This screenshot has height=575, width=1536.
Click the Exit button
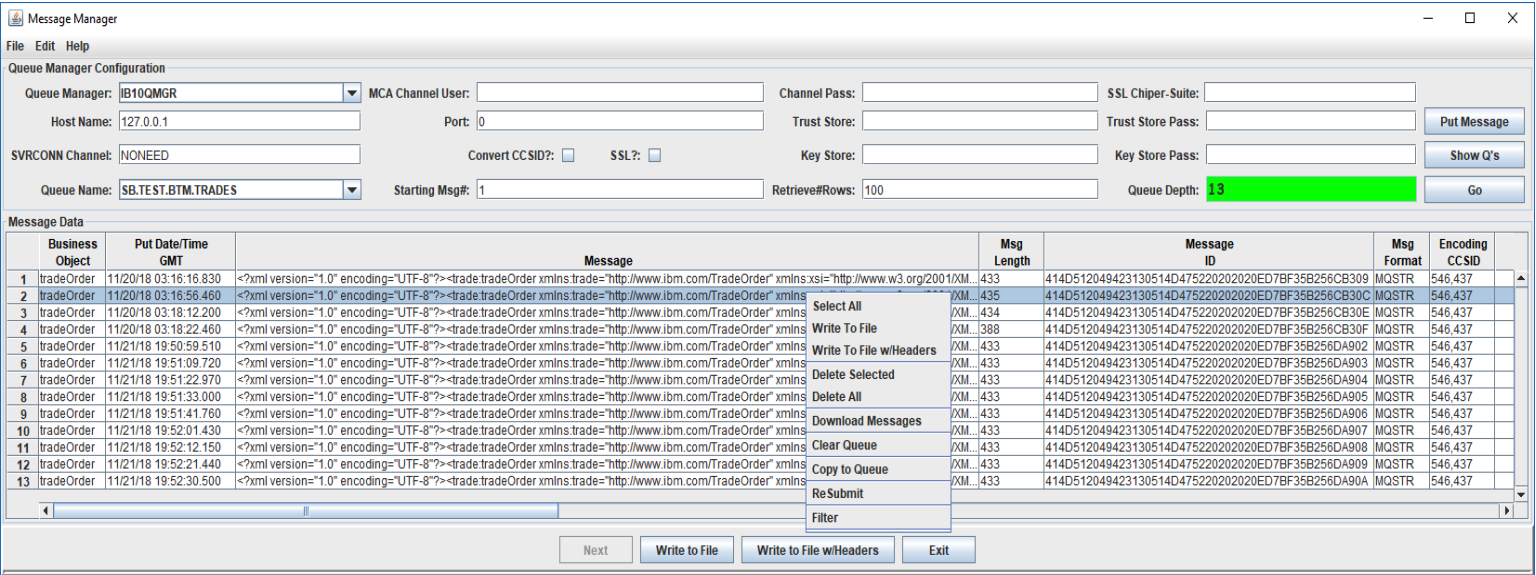point(938,549)
